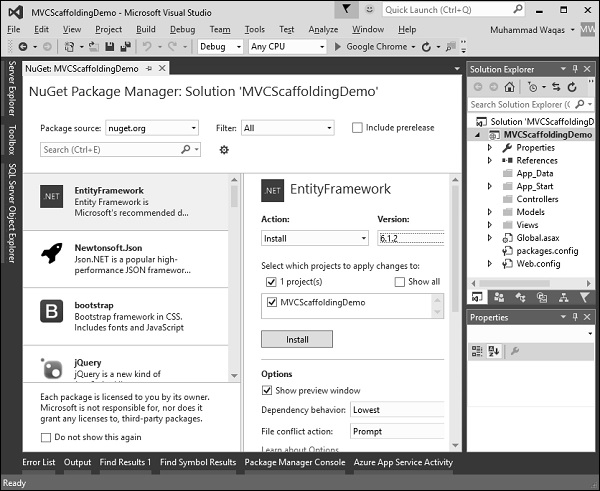Open the Analyze menu
Screen dimensions: 600x491
coord(323,29)
